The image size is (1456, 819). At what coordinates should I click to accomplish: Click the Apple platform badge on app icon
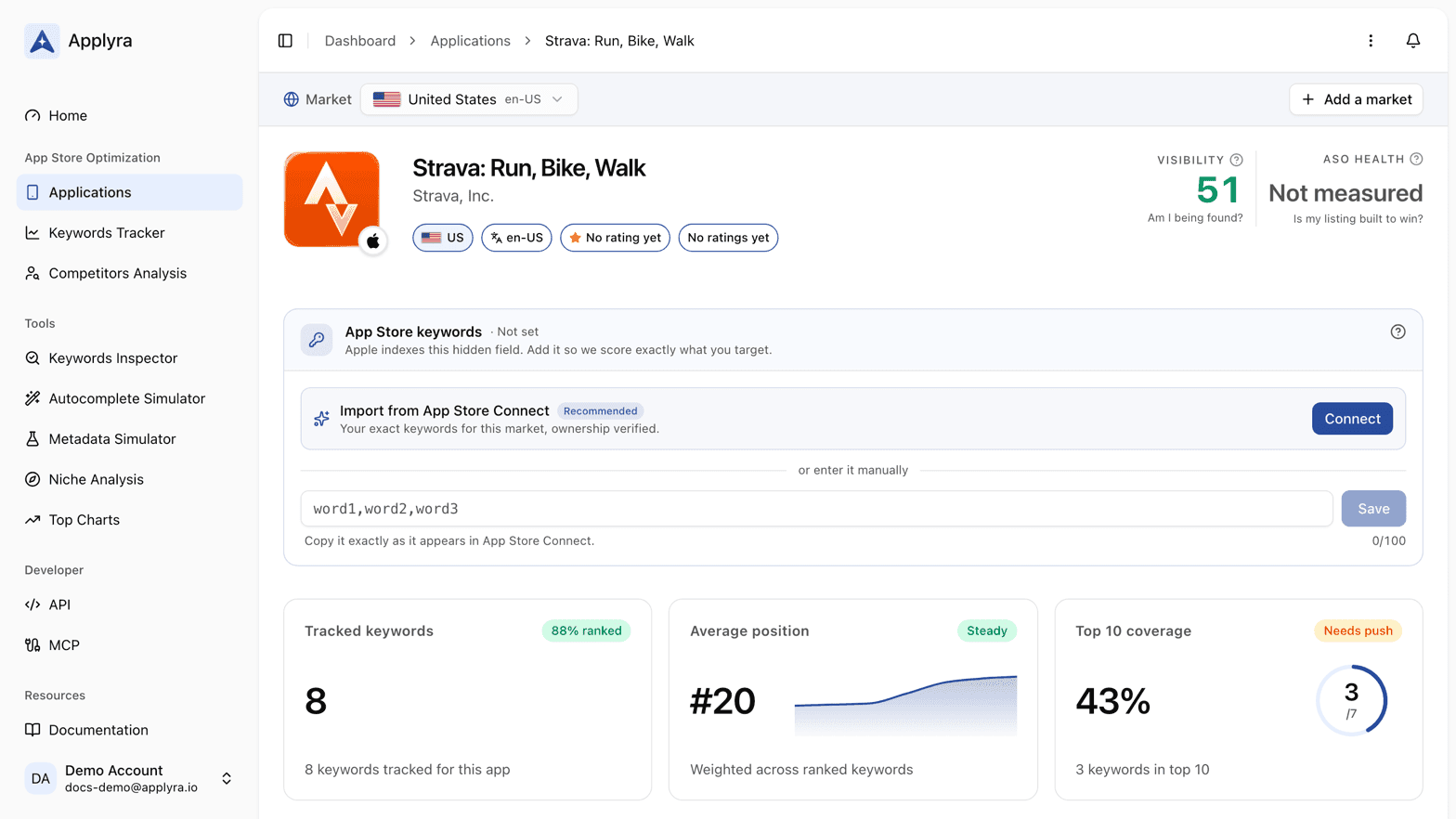pyautogui.click(x=373, y=241)
